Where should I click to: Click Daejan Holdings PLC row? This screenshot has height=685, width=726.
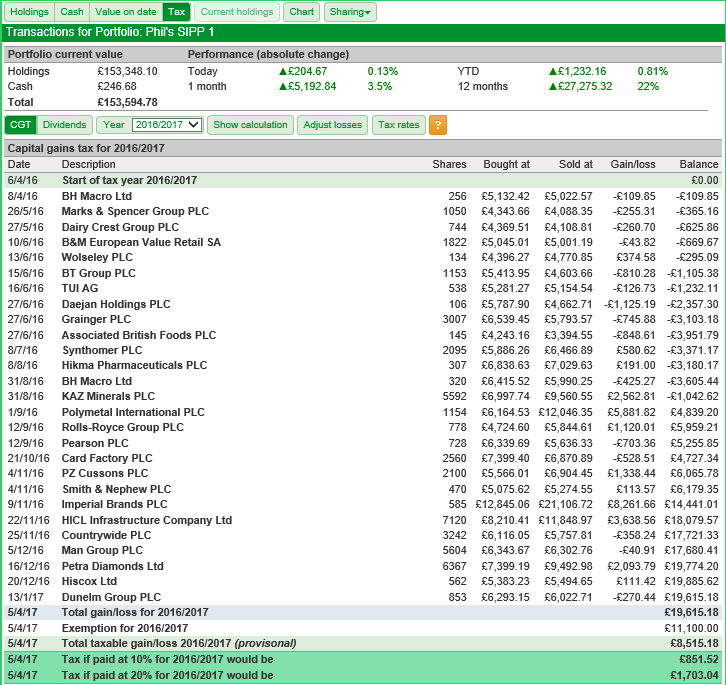click(x=363, y=304)
